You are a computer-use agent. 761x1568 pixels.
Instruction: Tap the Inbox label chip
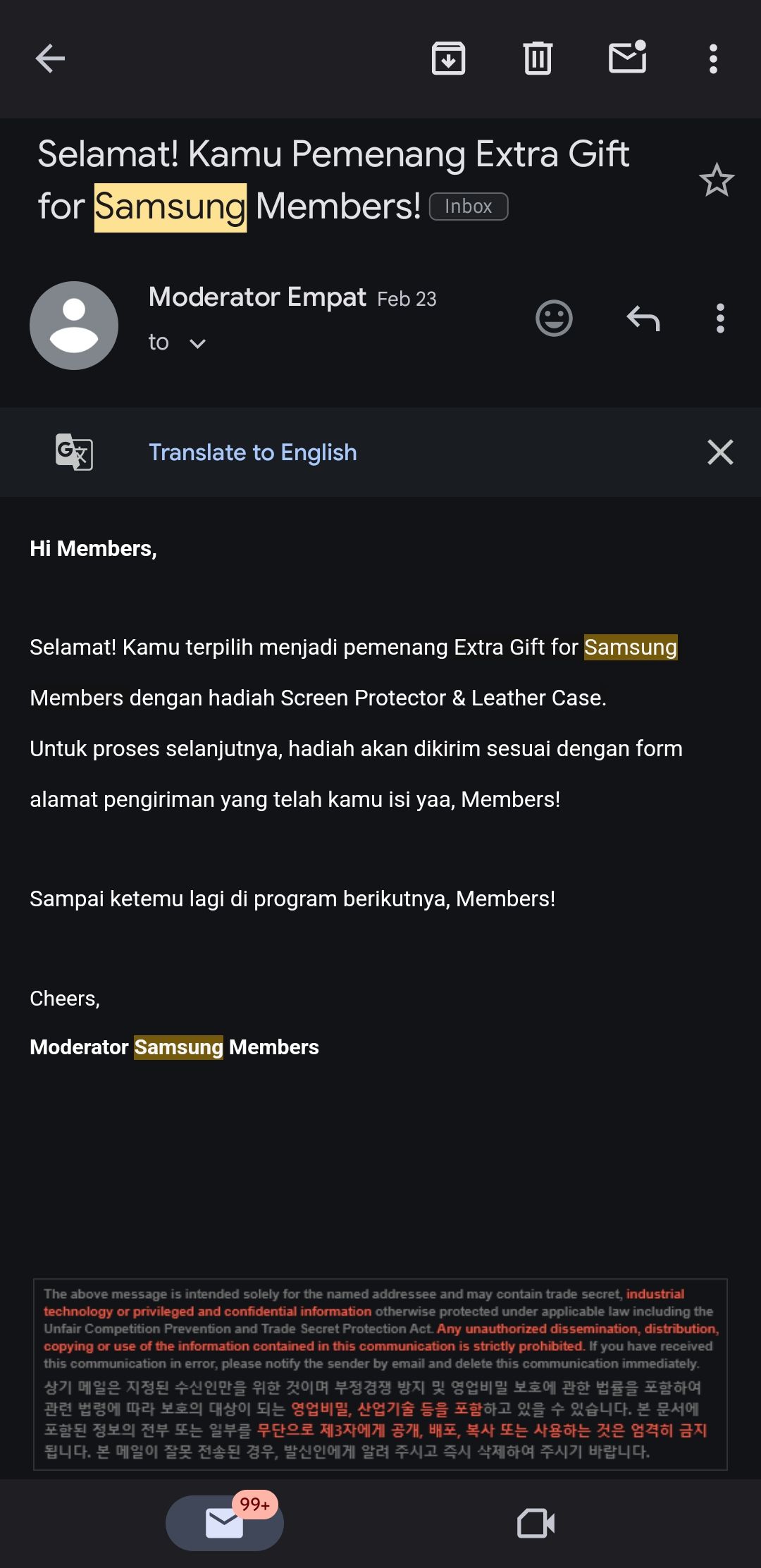click(467, 206)
